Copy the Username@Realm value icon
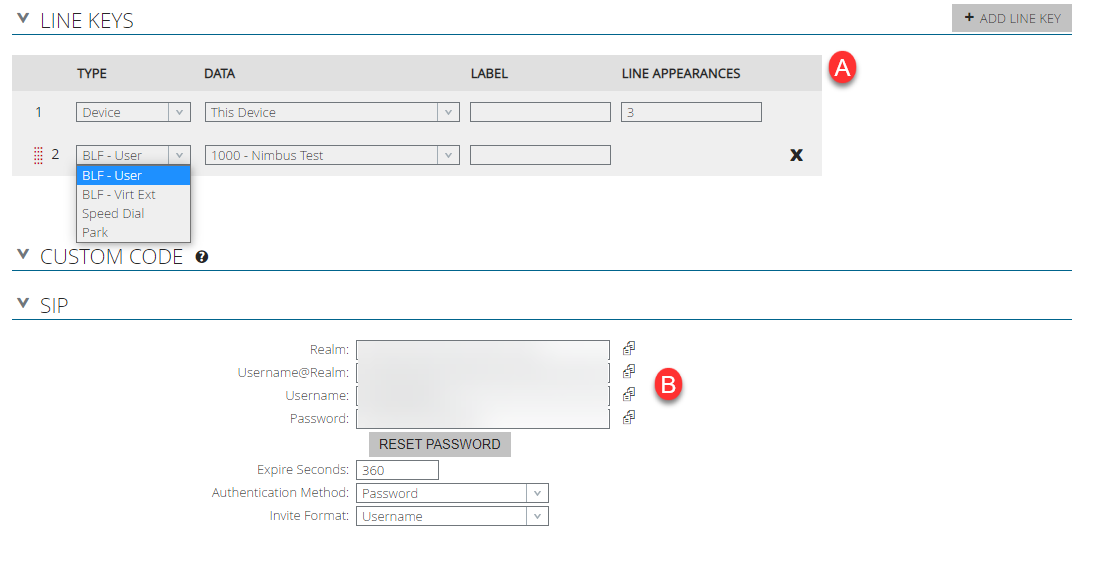Viewport: 1107px width, 575px height. click(629, 371)
